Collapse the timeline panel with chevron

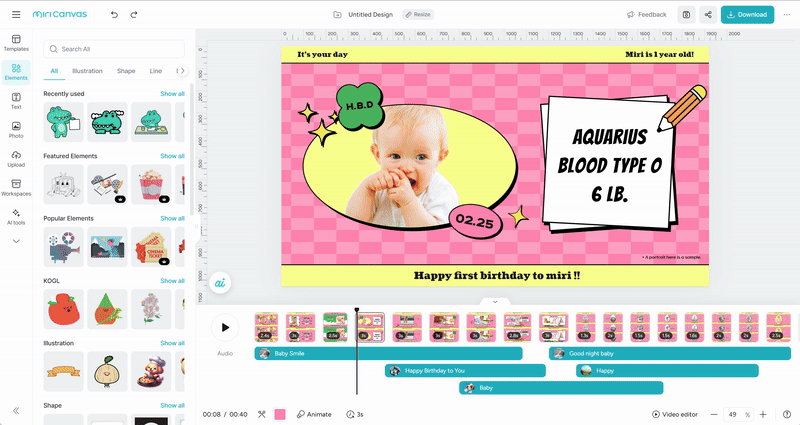(495, 301)
